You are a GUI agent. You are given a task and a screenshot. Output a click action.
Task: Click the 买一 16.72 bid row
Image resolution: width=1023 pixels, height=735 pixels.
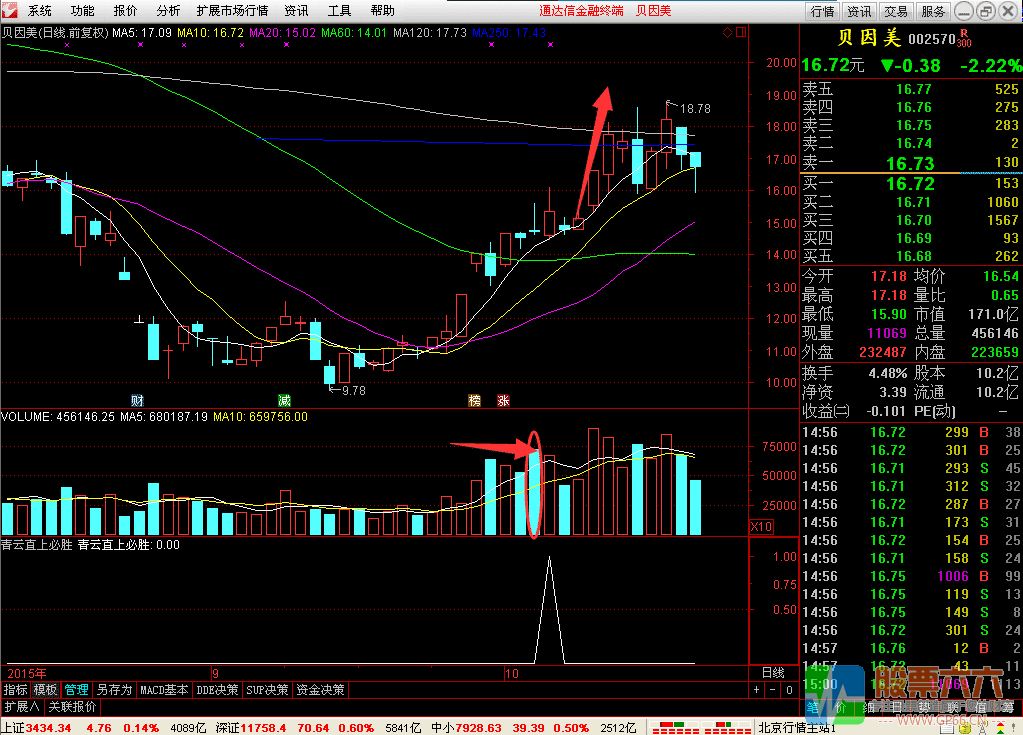[911, 184]
